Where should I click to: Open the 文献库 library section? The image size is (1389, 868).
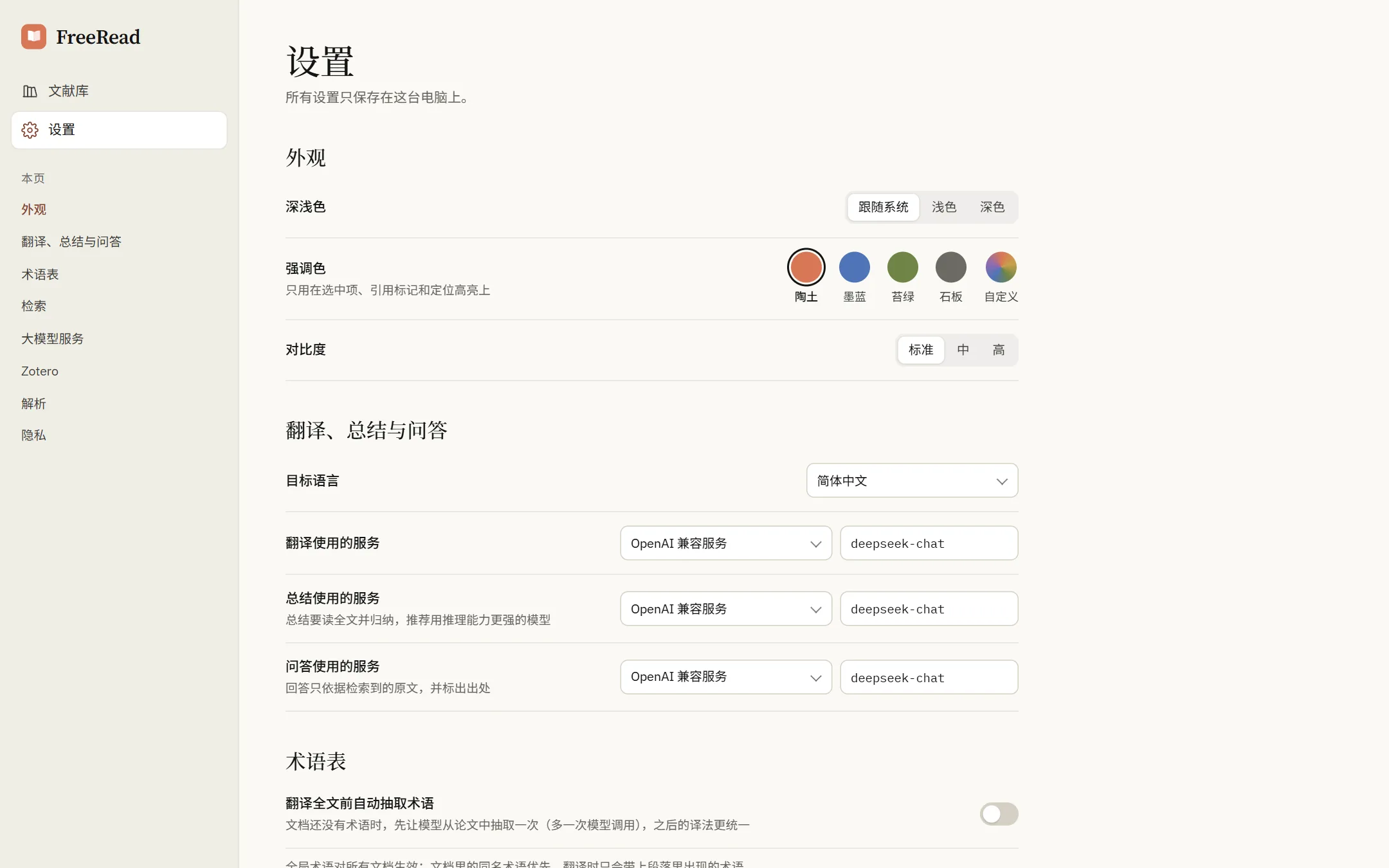pyautogui.click(x=119, y=91)
